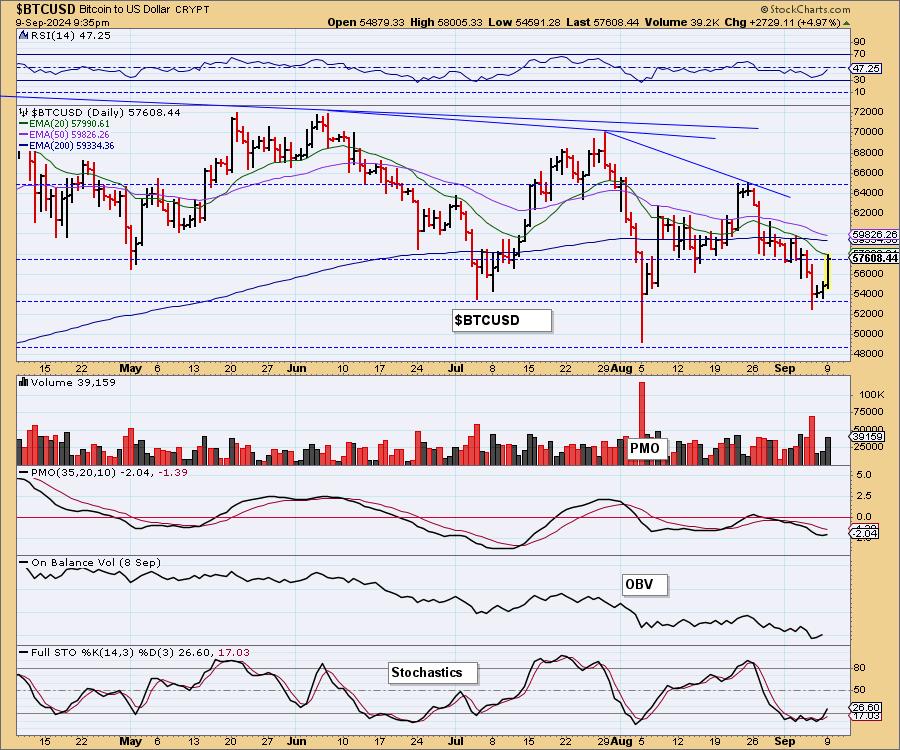Click the Volume 39,159 panel label
Image resolution: width=900 pixels, height=750 pixels.
(x=73, y=382)
